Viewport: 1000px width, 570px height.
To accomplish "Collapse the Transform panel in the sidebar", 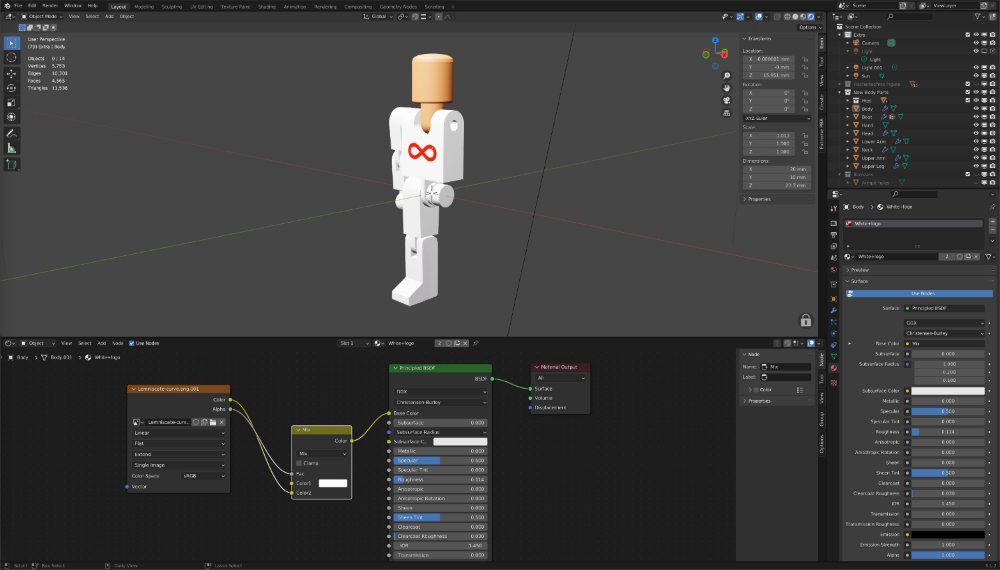I will click(x=744, y=39).
